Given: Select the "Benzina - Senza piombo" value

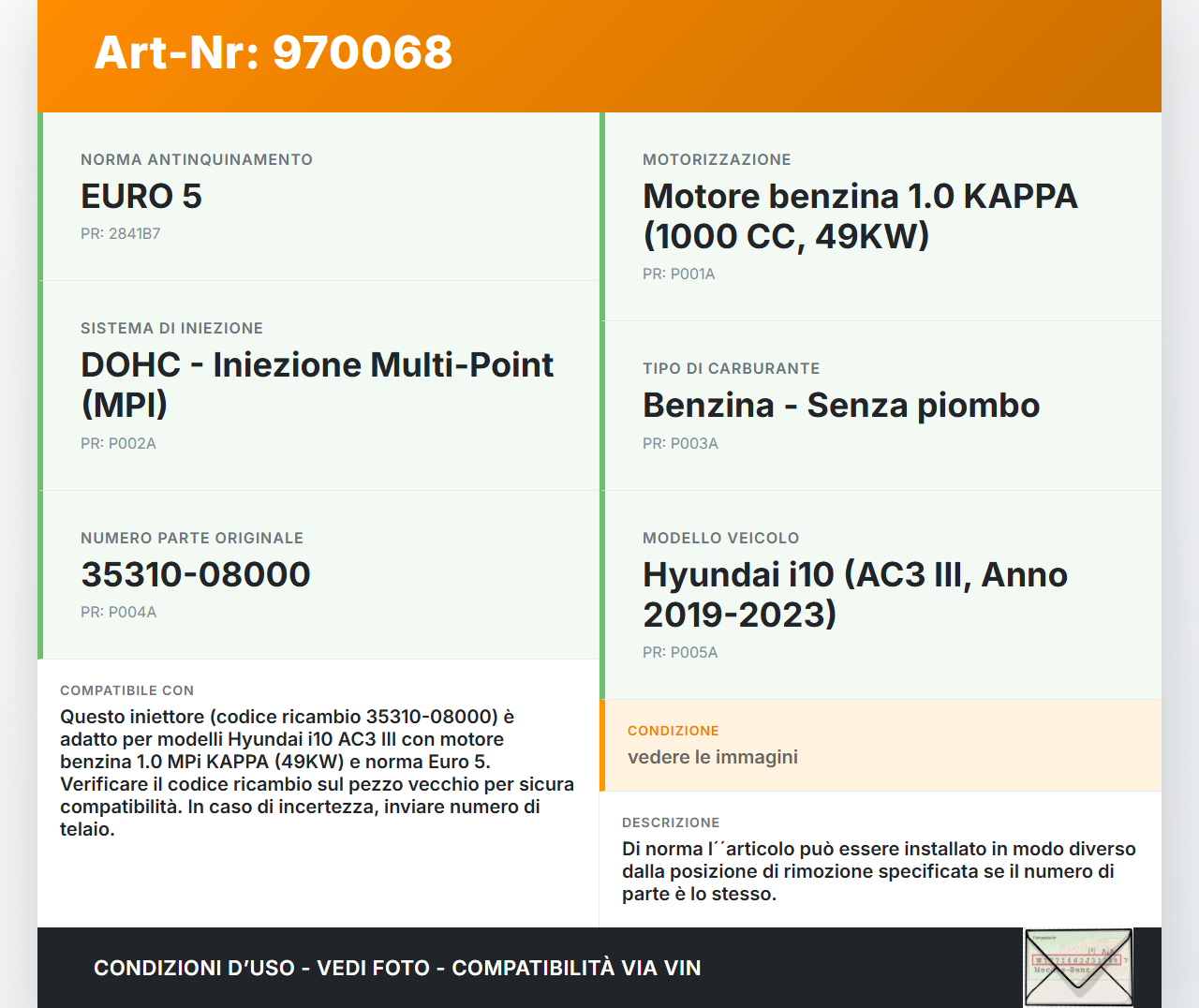Looking at the screenshot, I should pos(841,406).
